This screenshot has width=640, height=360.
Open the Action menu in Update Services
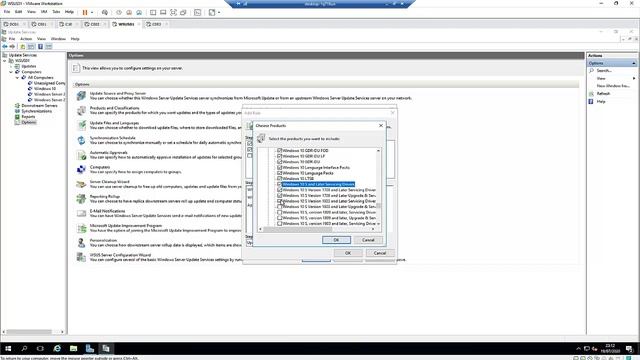[26, 39]
